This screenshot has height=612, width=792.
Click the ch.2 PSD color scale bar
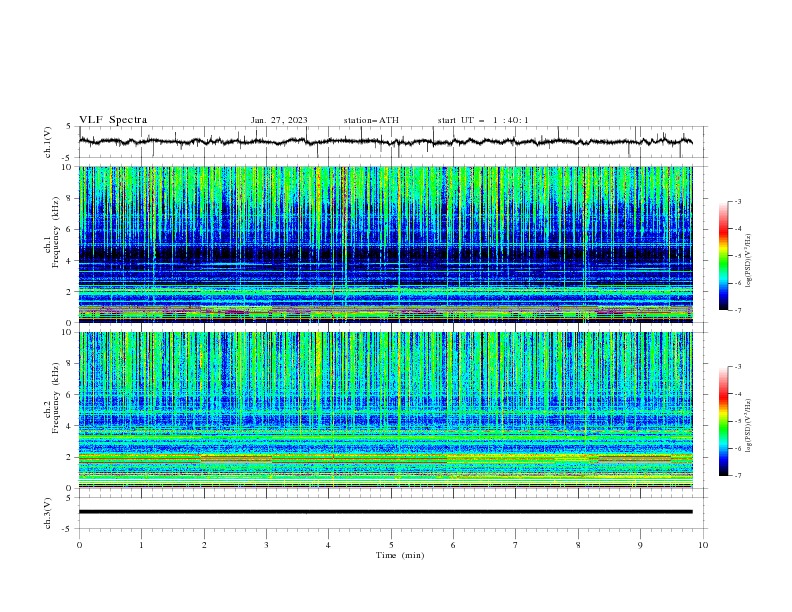tap(724, 421)
